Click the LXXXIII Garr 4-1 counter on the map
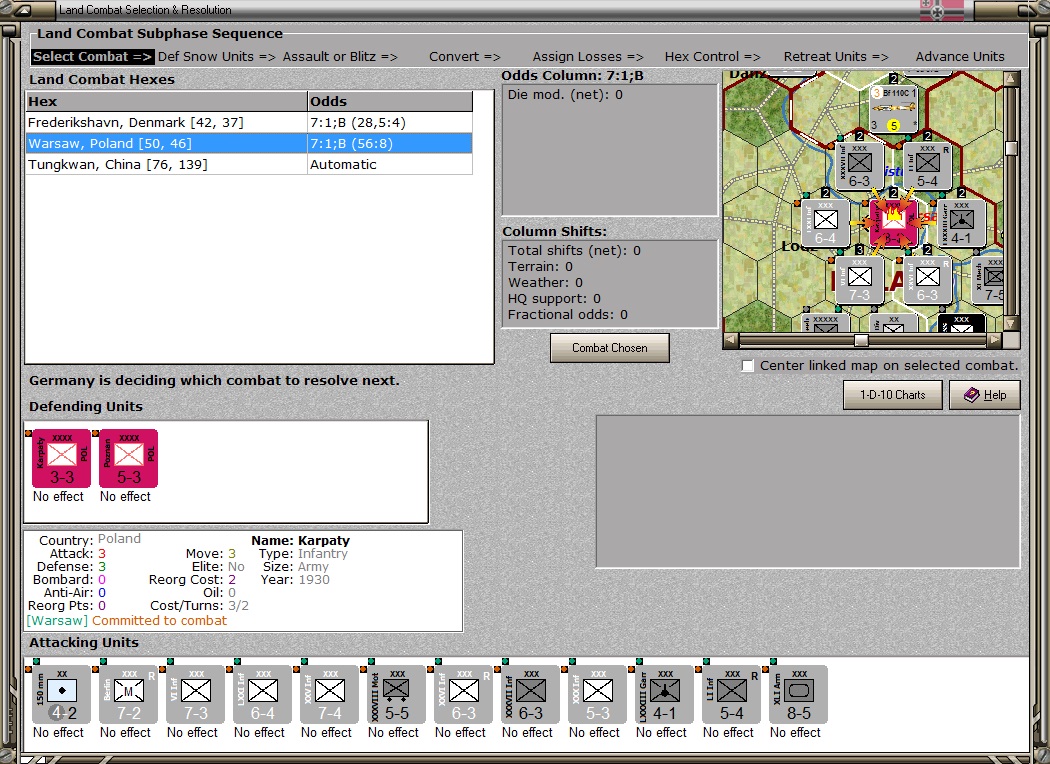 point(961,223)
